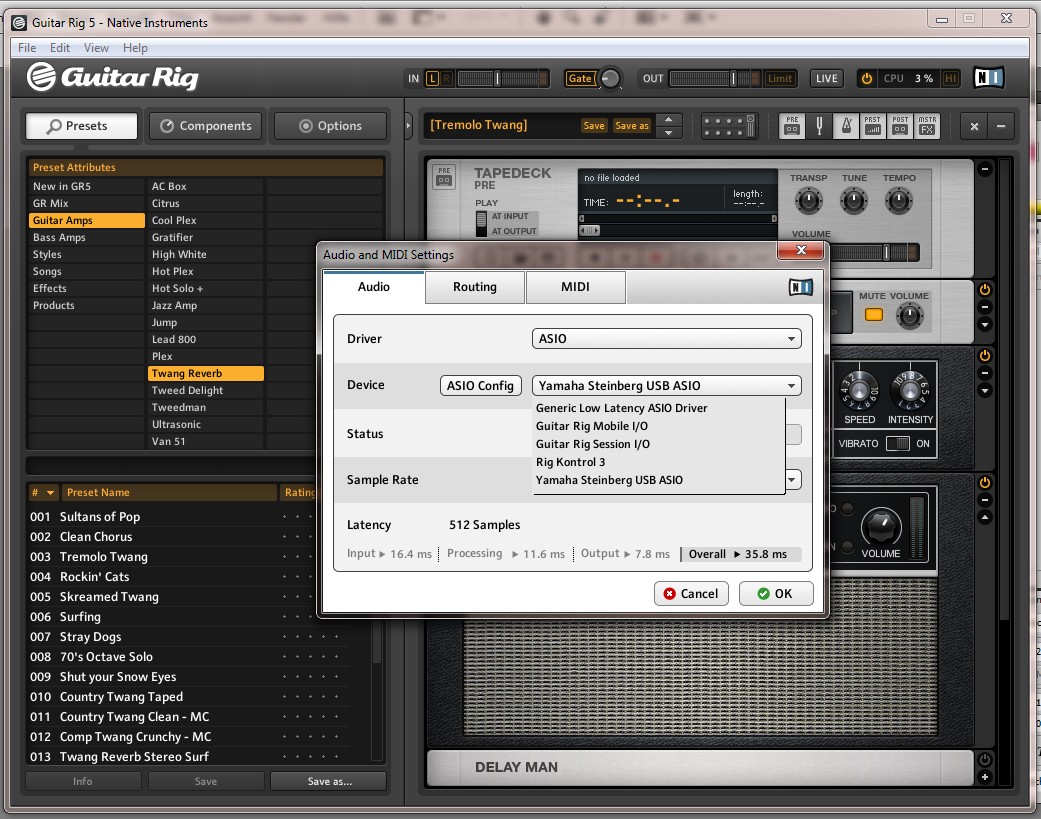Select the Guitar Amps attribute

pyautogui.click(x=86, y=220)
